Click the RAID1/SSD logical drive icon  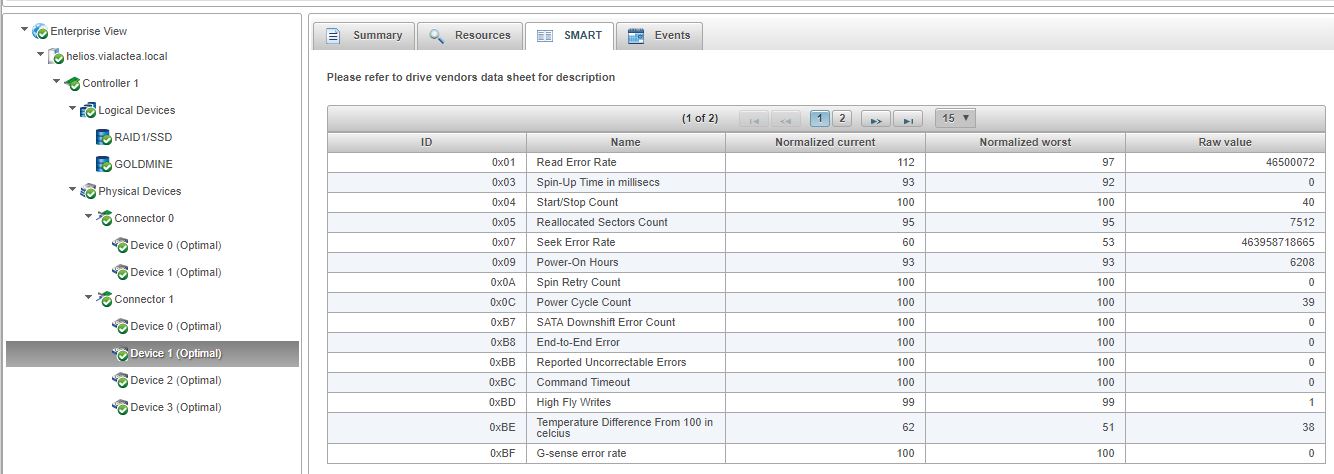103,137
